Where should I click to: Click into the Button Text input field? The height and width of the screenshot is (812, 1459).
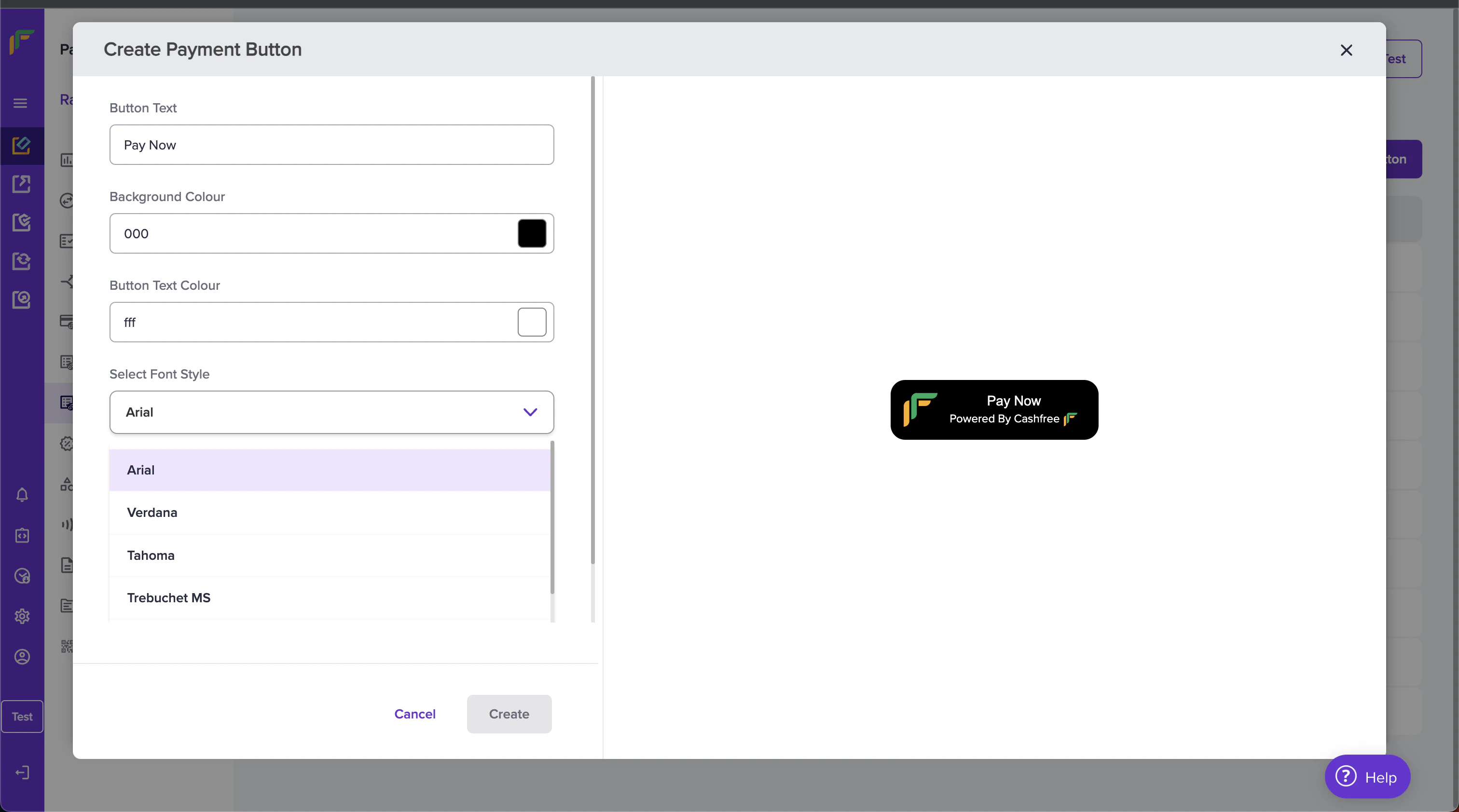click(x=331, y=145)
